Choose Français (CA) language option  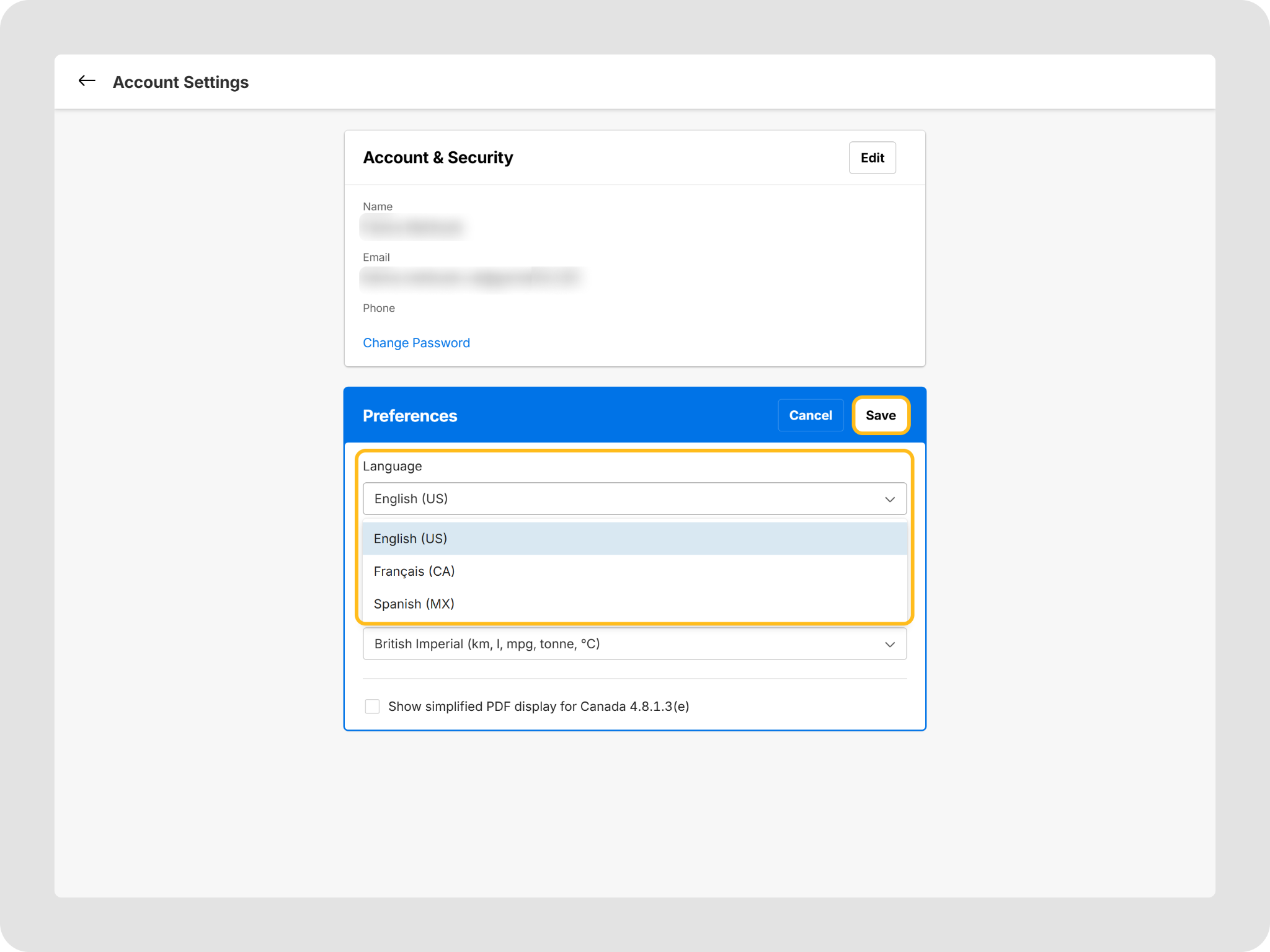tap(414, 571)
